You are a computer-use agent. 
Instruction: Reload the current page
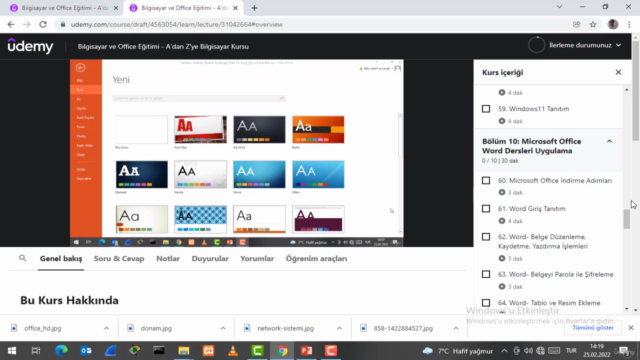[x=43, y=24]
